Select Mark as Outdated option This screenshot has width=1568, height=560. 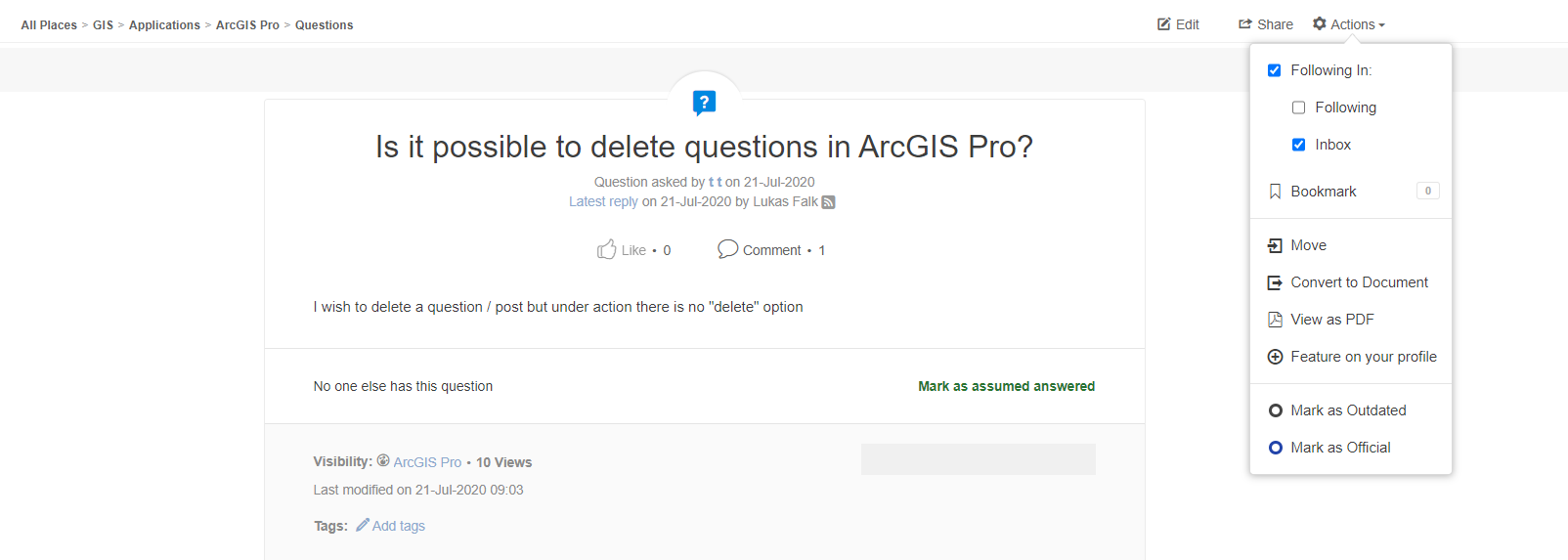[1347, 410]
